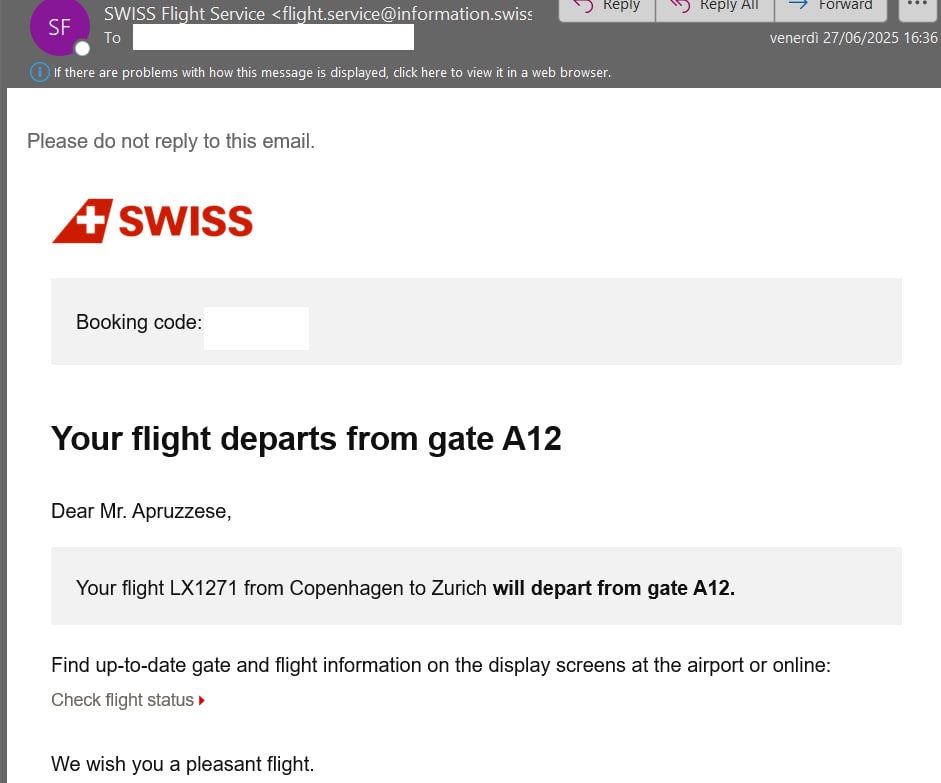Click the SWISS Flight Service sender name
This screenshot has height=783, width=941.
coord(184,14)
